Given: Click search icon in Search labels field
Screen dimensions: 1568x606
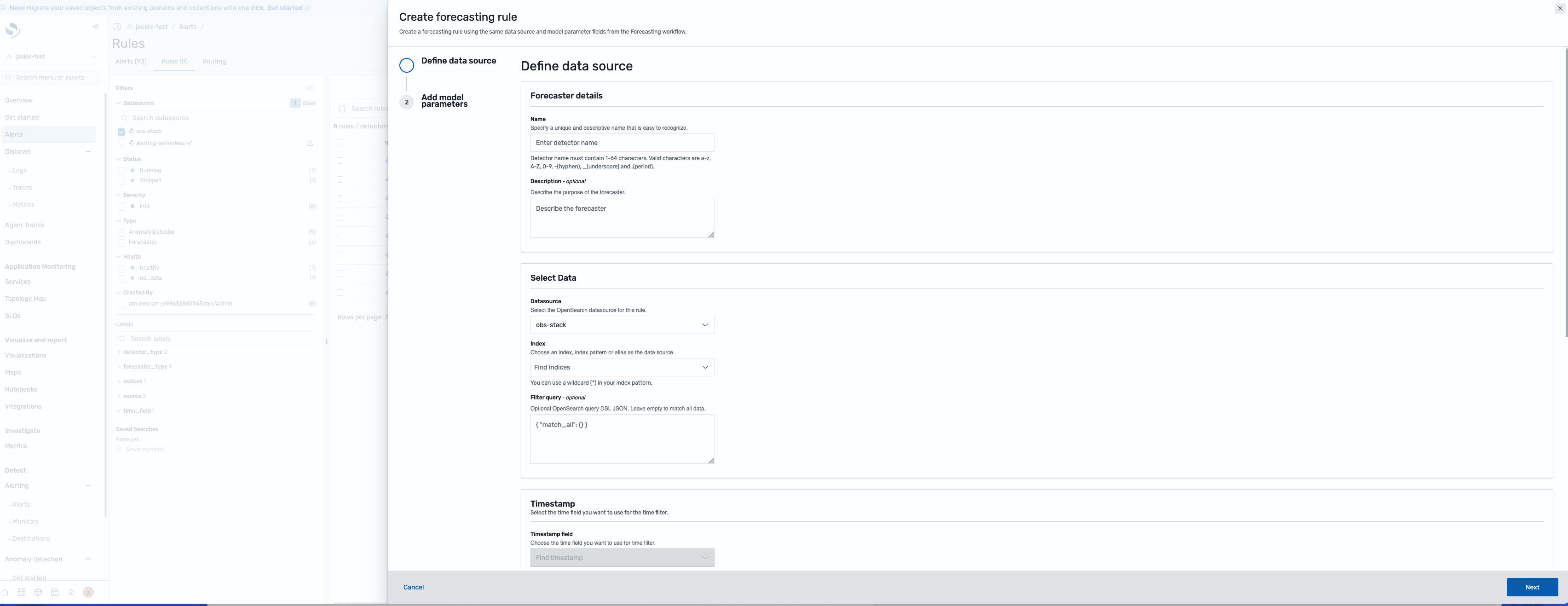Looking at the screenshot, I should tap(122, 339).
